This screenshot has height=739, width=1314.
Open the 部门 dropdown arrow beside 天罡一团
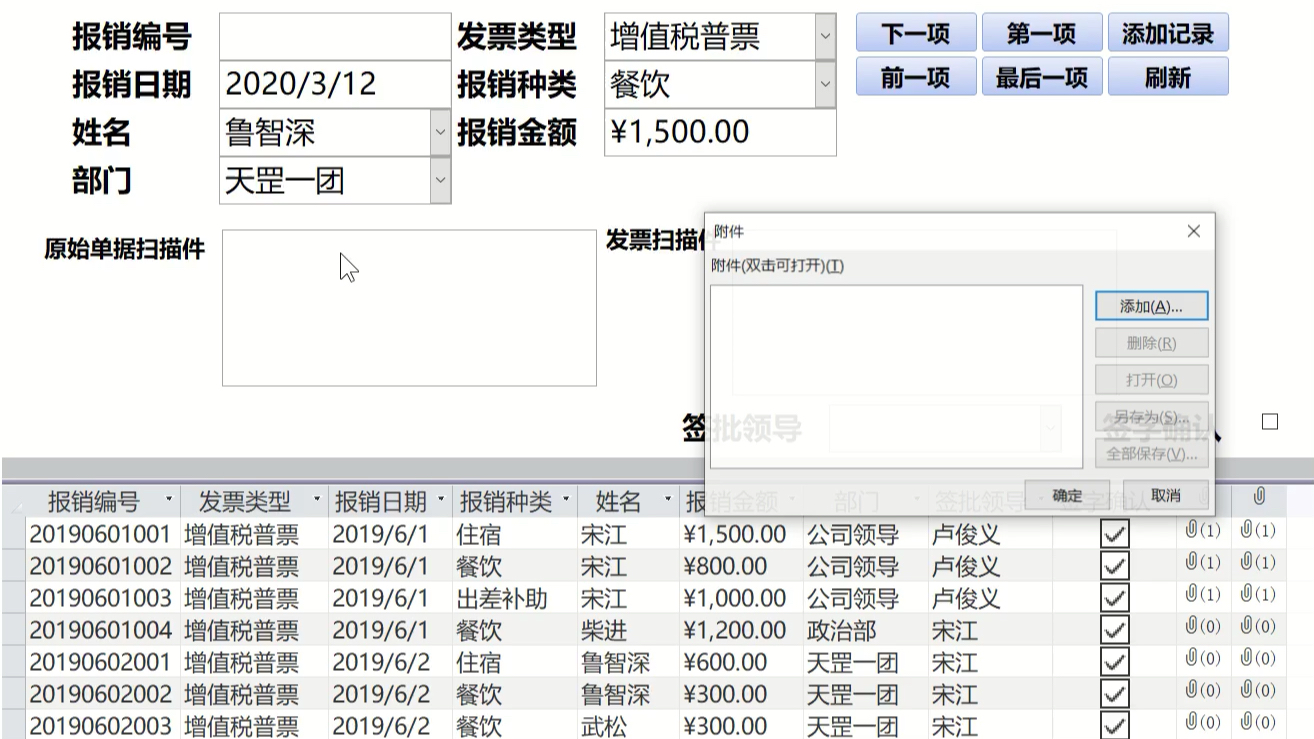pos(440,180)
